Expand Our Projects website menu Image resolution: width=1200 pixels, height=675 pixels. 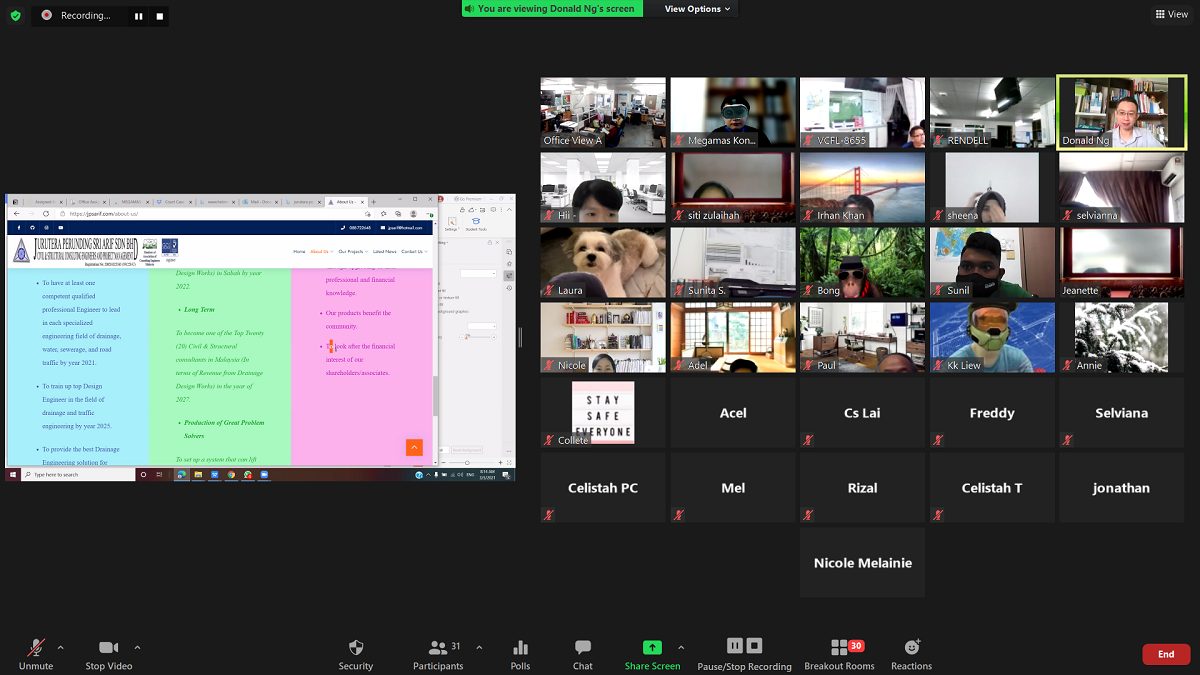(x=353, y=251)
